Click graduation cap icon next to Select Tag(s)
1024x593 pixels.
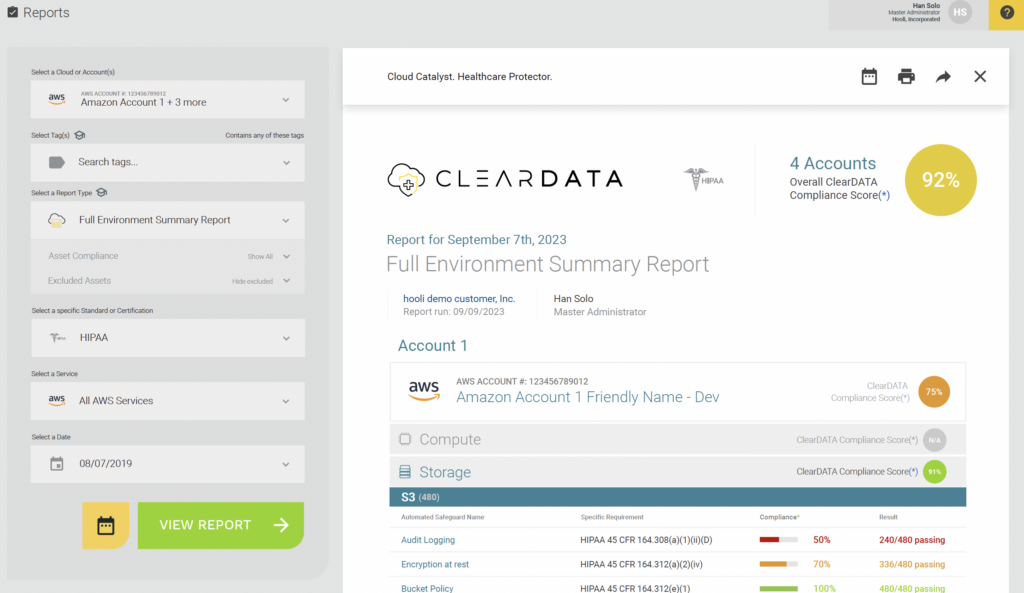80,135
